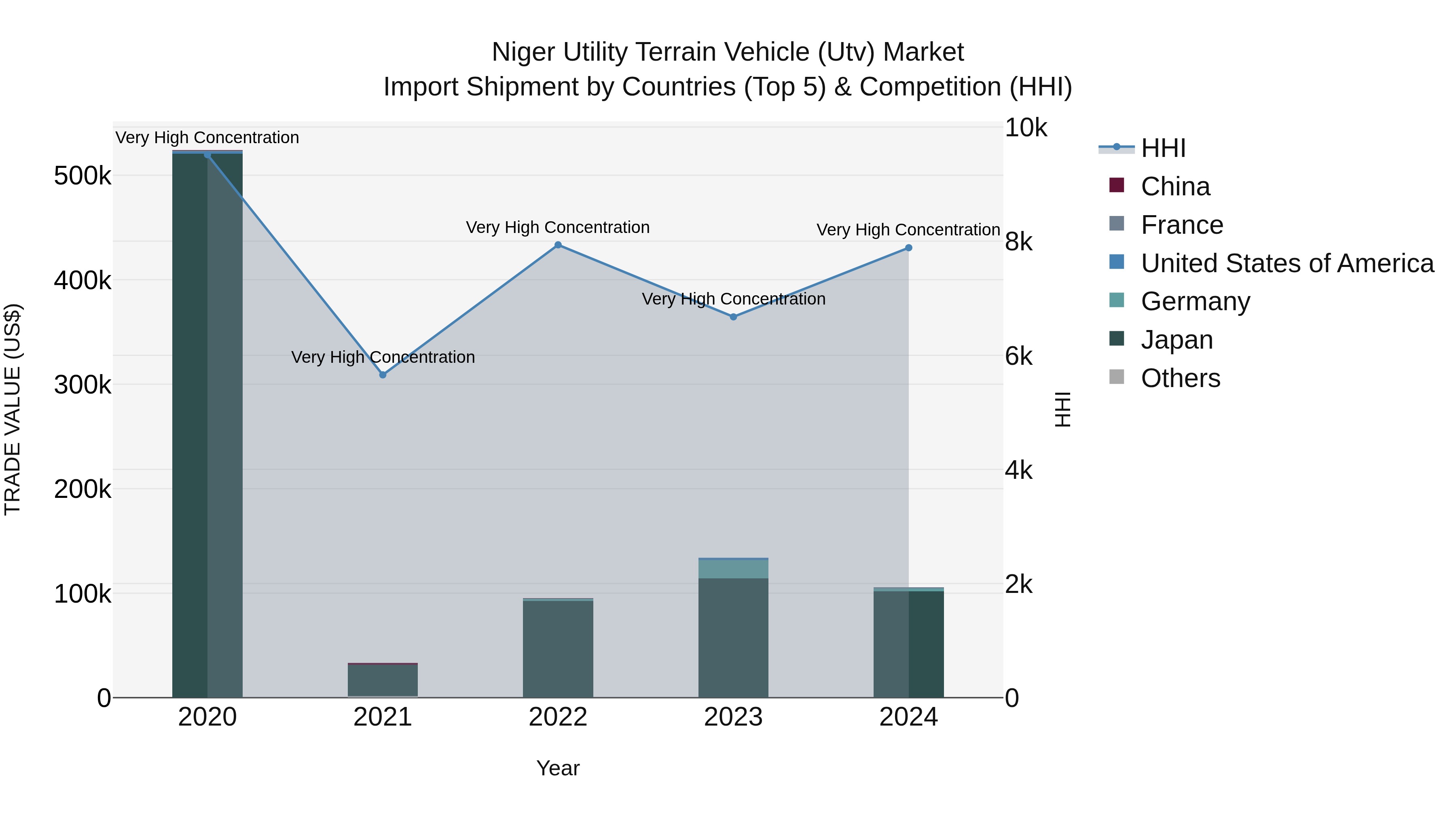
Task: Toggle the HHI legend entry
Action: (1142, 148)
